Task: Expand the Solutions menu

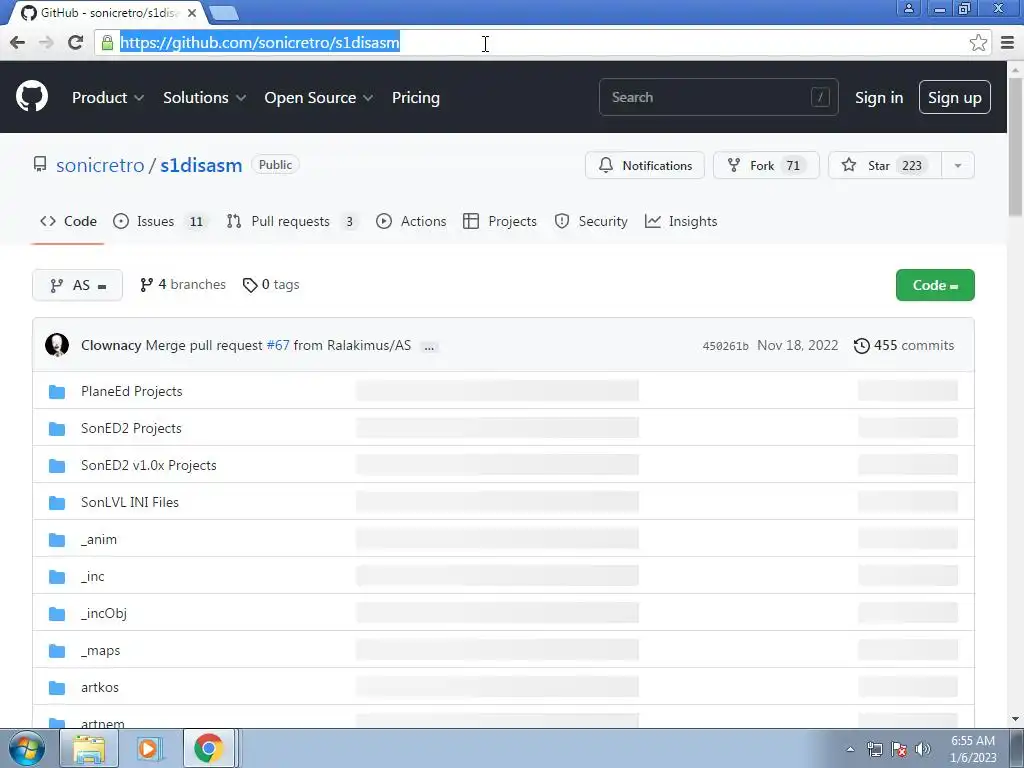Action: [204, 97]
